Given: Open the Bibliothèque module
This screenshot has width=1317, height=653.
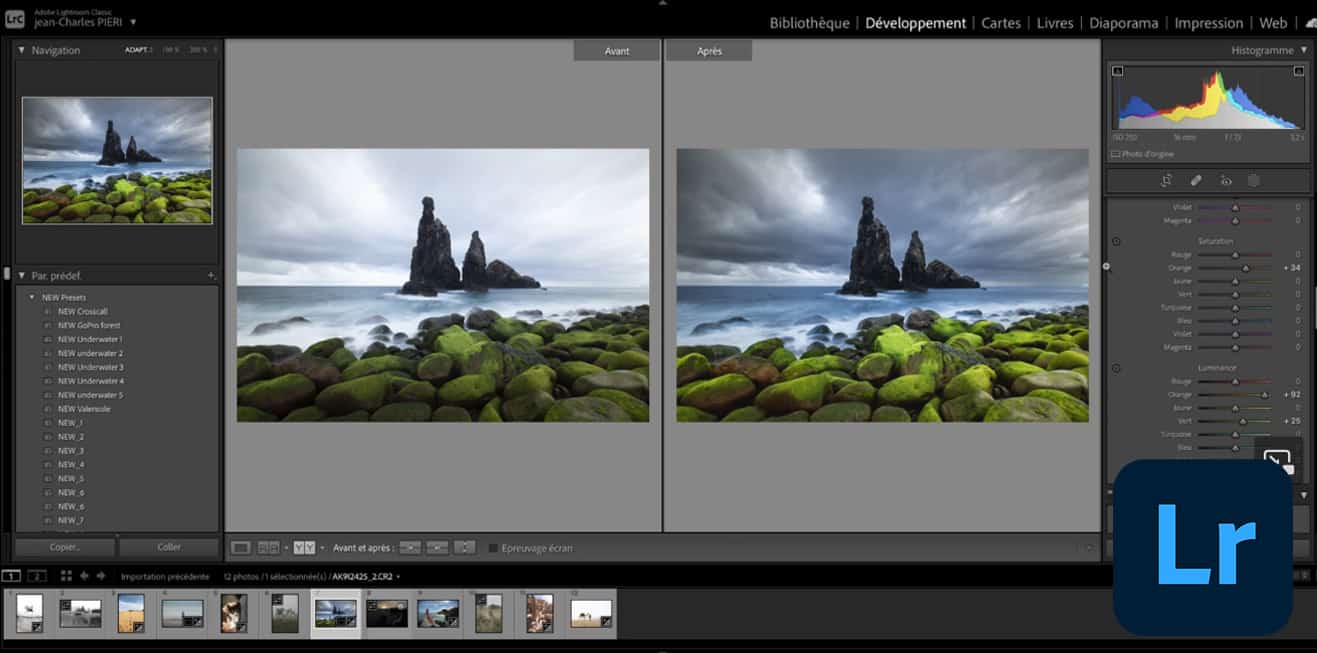Looking at the screenshot, I should pos(810,23).
